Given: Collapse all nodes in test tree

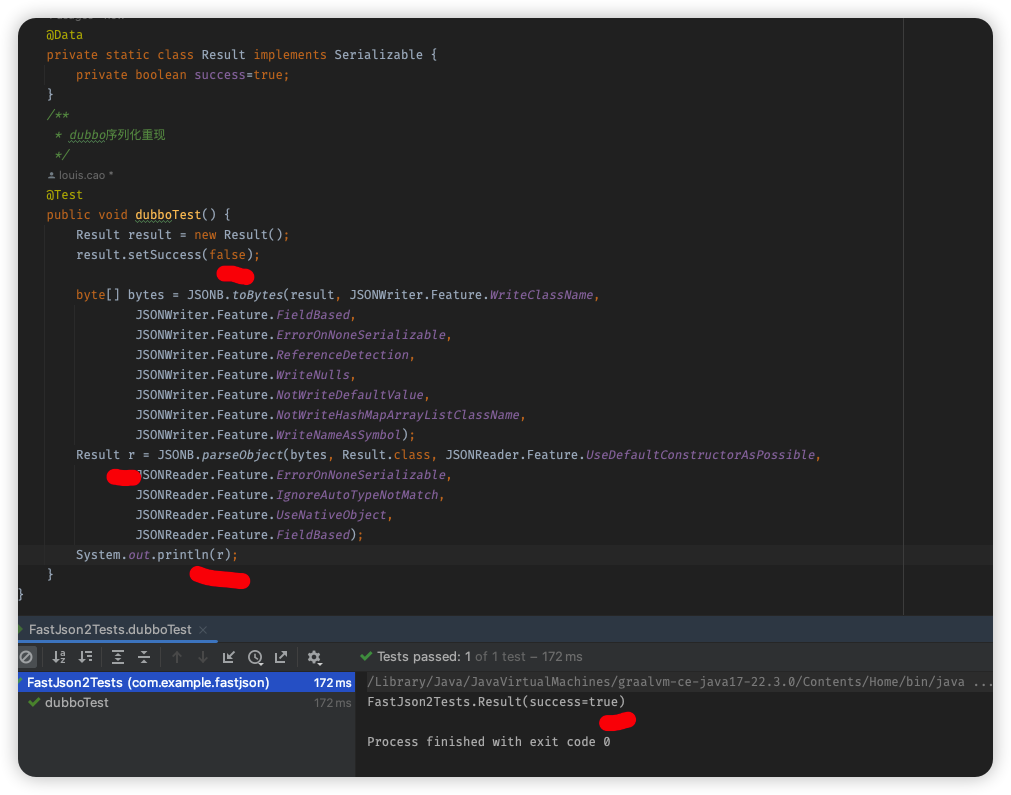Looking at the screenshot, I should (143, 656).
